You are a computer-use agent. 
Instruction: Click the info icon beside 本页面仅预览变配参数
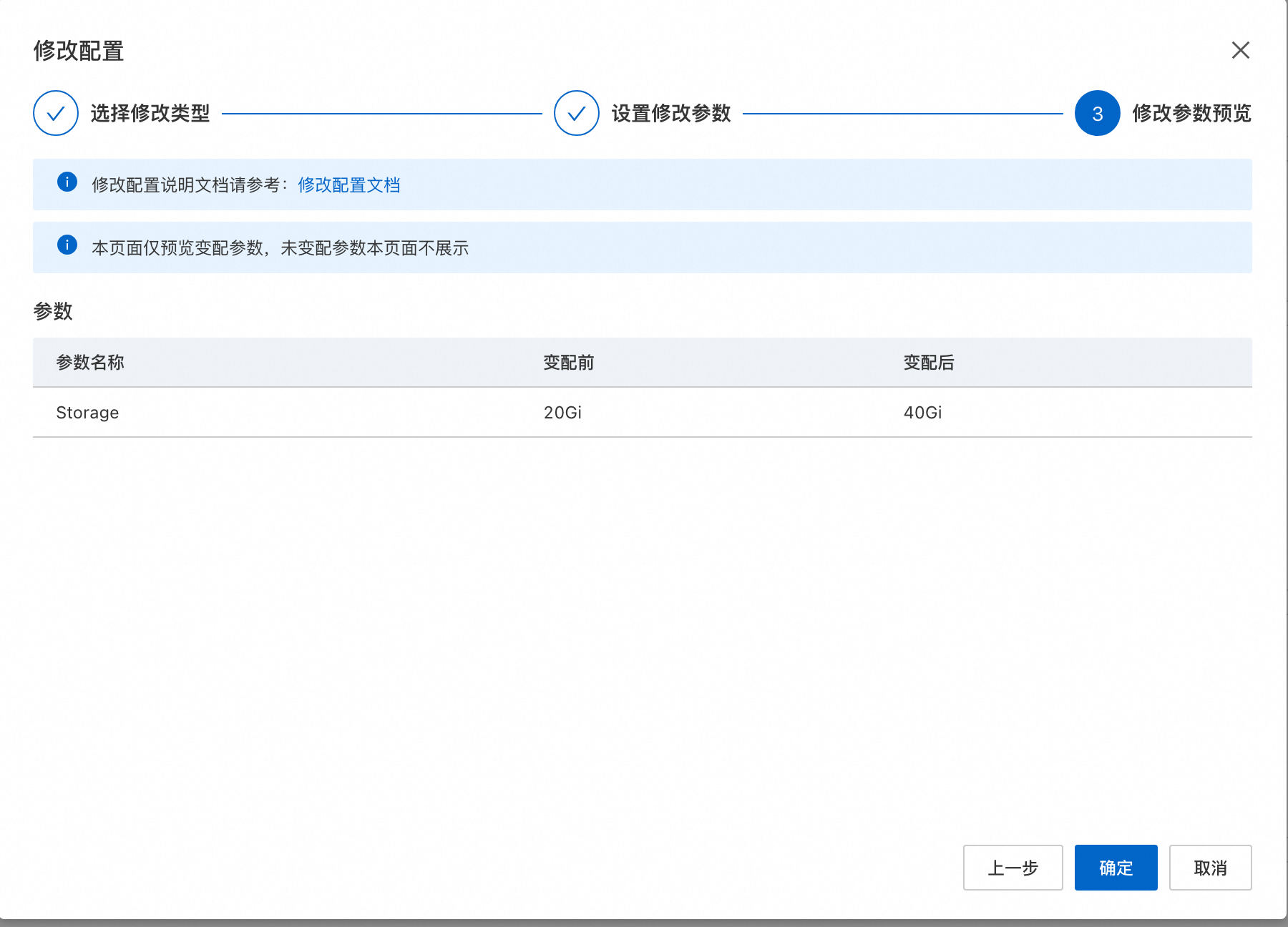(x=67, y=245)
